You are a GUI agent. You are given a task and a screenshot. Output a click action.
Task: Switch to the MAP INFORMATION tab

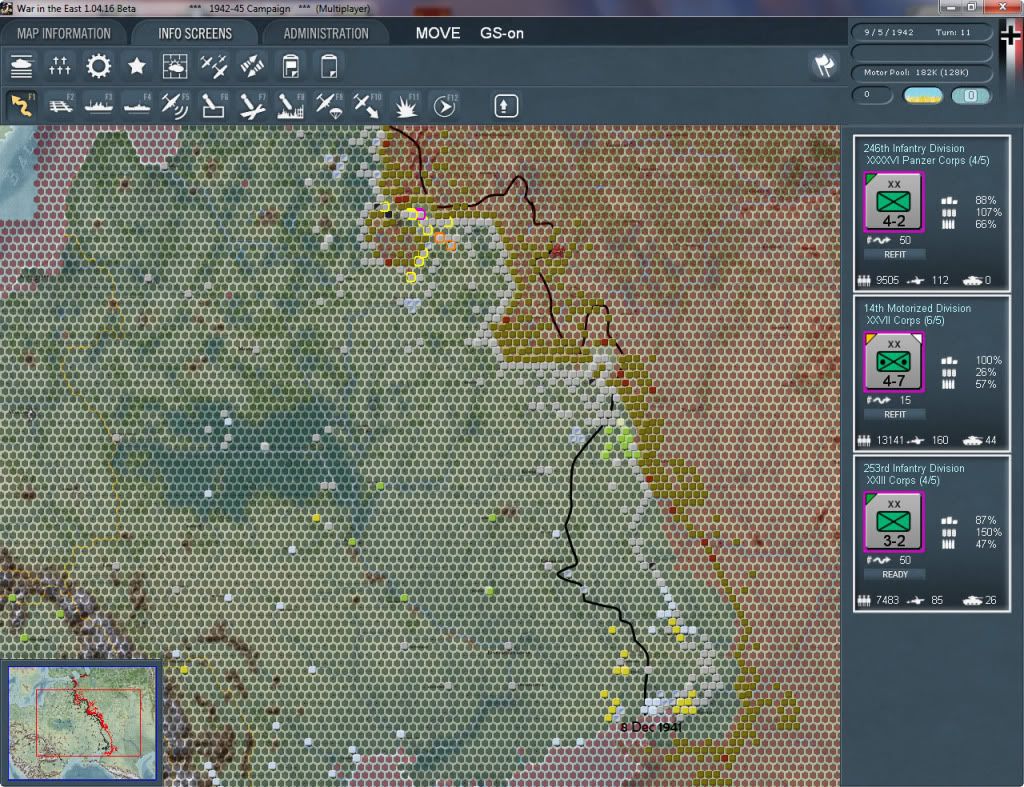click(64, 33)
